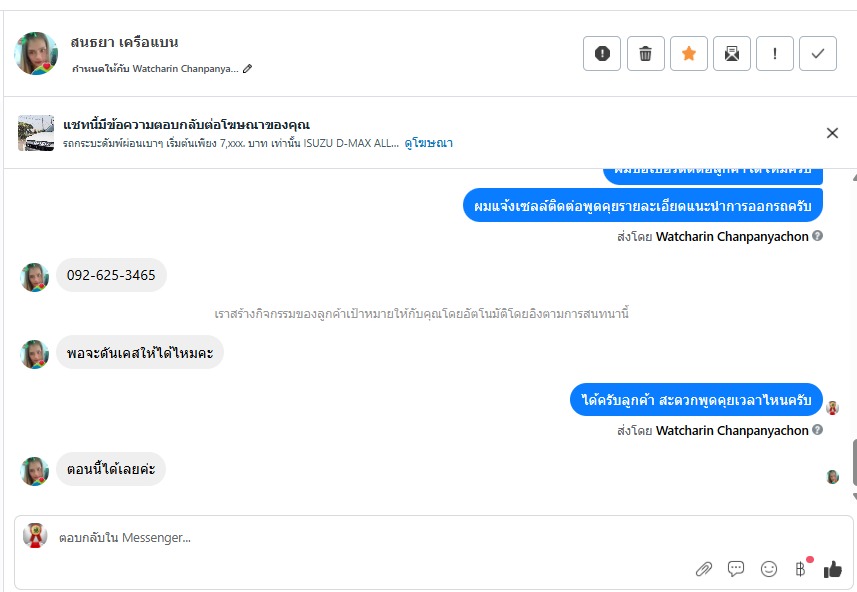Click the info icon beside the upper Watcharin Chanpanyachon
Image resolution: width=857 pixels, height=592 pixels.
[x=818, y=237]
